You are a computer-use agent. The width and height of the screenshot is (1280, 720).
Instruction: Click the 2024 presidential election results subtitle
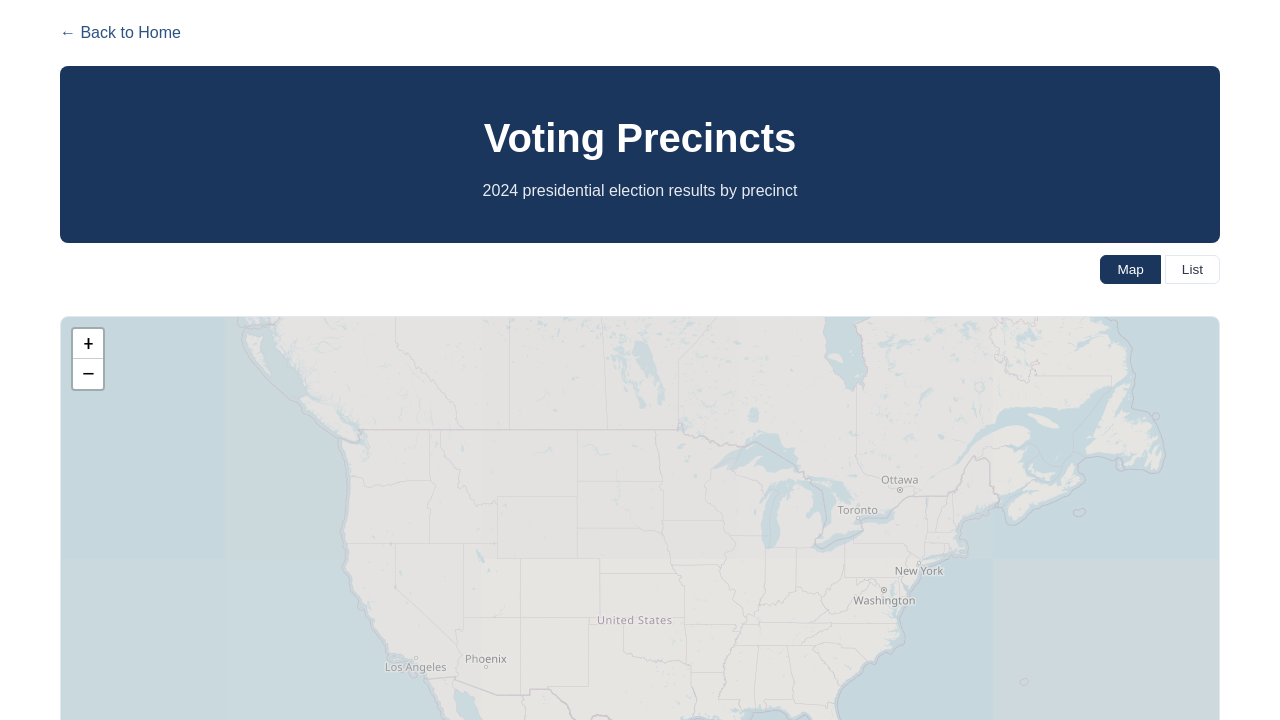(640, 191)
